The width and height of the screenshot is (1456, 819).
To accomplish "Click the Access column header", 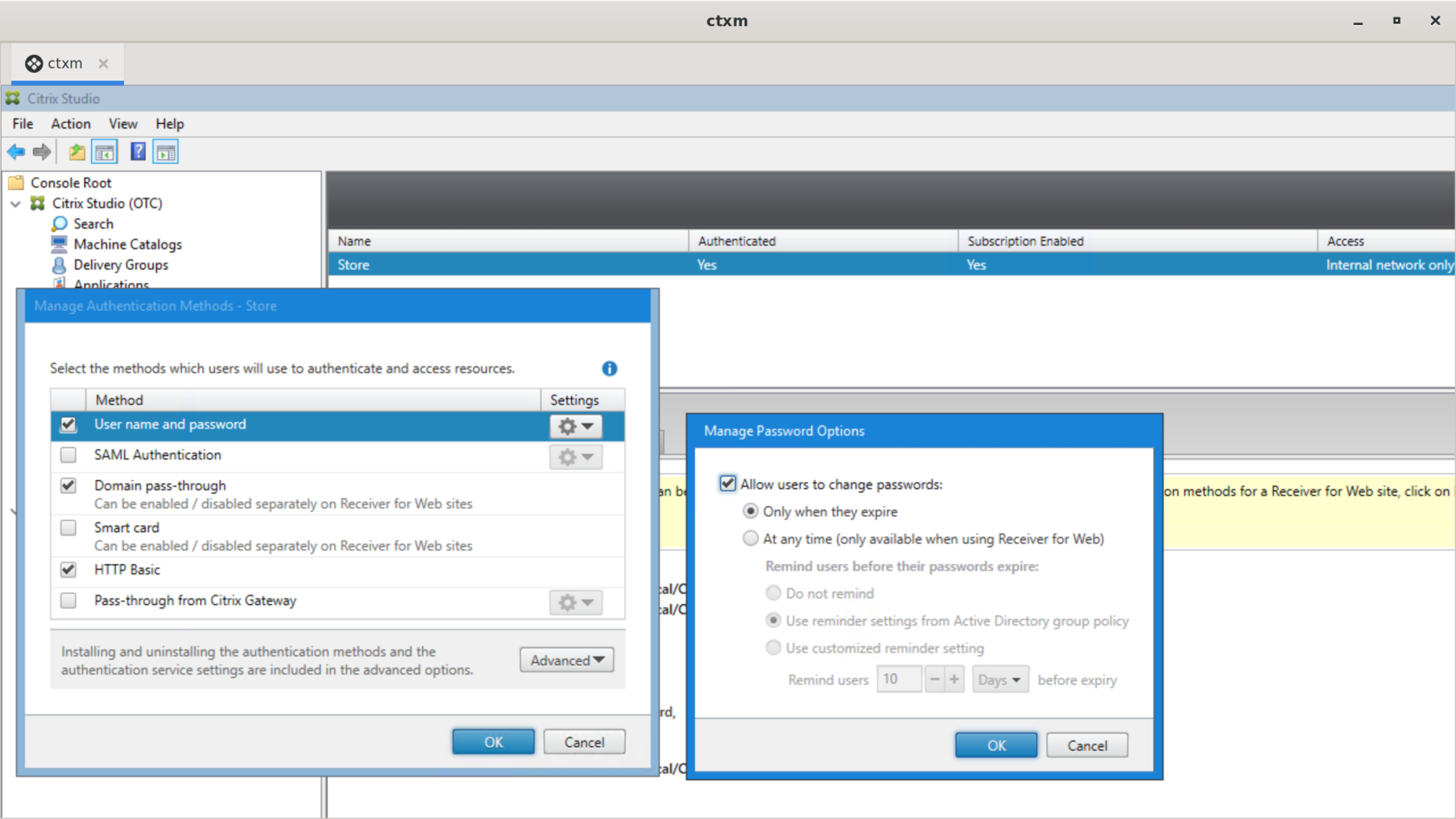I will [1386, 241].
